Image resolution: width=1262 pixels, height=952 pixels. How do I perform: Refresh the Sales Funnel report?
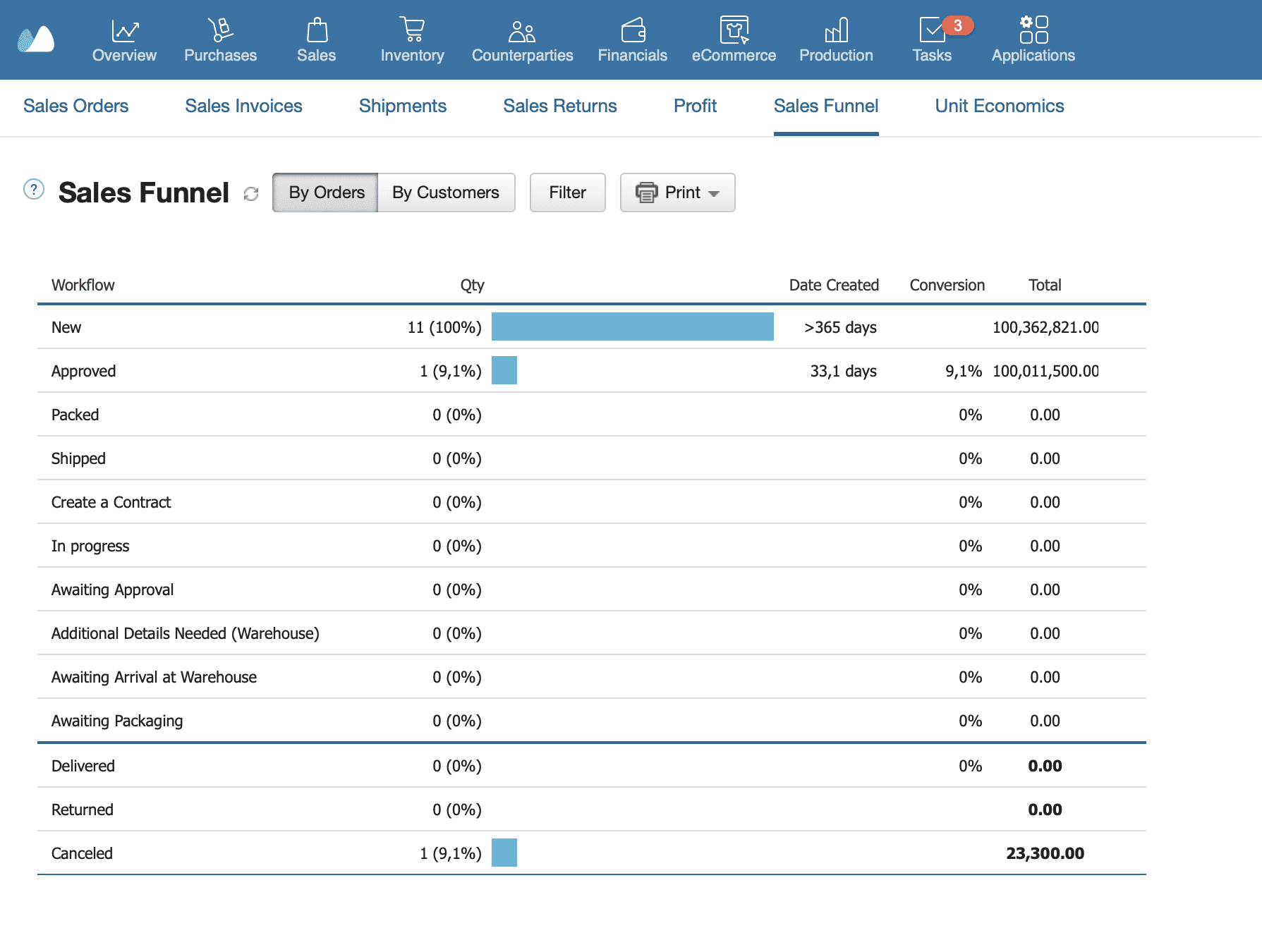point(252,195)
